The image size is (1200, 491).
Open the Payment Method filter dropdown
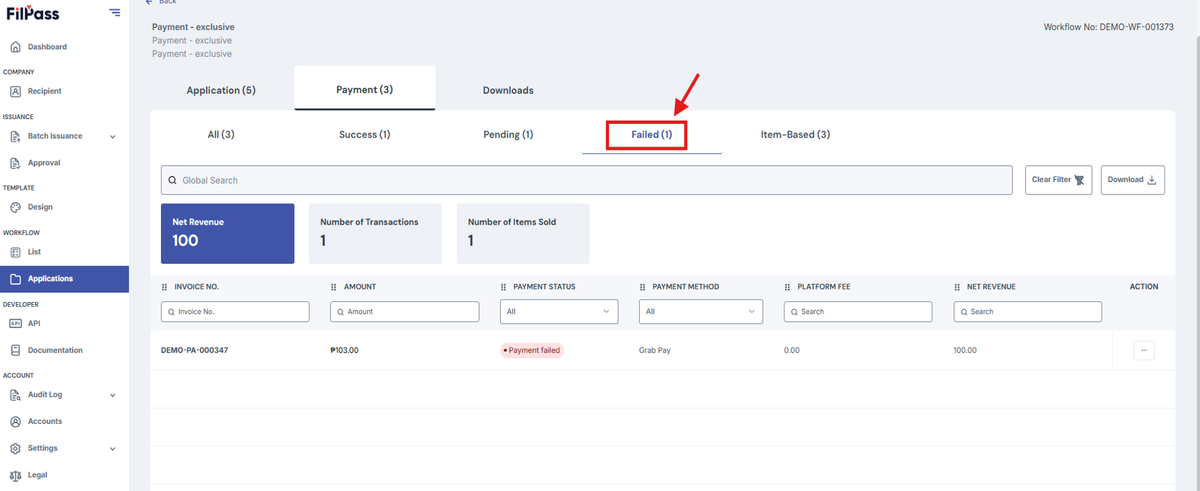pyautogui.click(x=701, y=311)
